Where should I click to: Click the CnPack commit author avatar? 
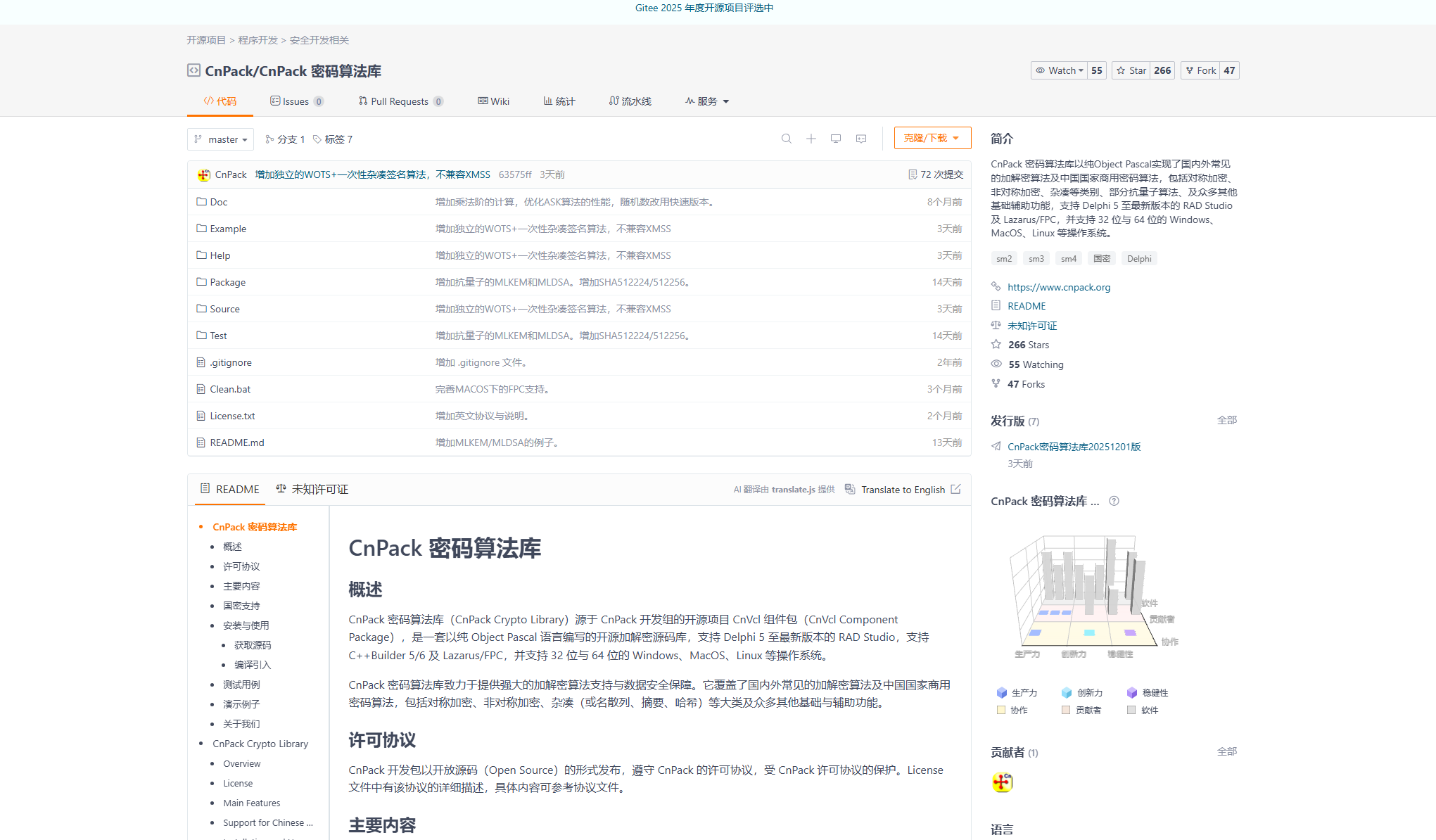(204, 174)
